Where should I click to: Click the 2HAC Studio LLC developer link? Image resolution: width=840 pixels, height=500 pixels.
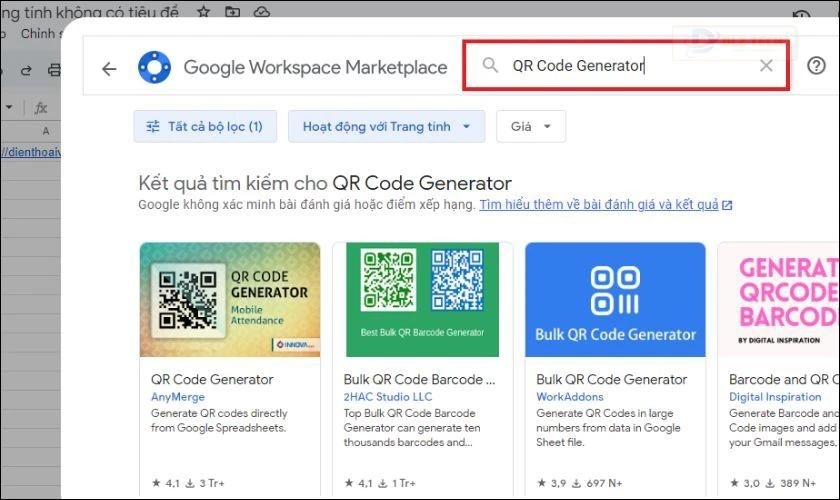[388, 397]
